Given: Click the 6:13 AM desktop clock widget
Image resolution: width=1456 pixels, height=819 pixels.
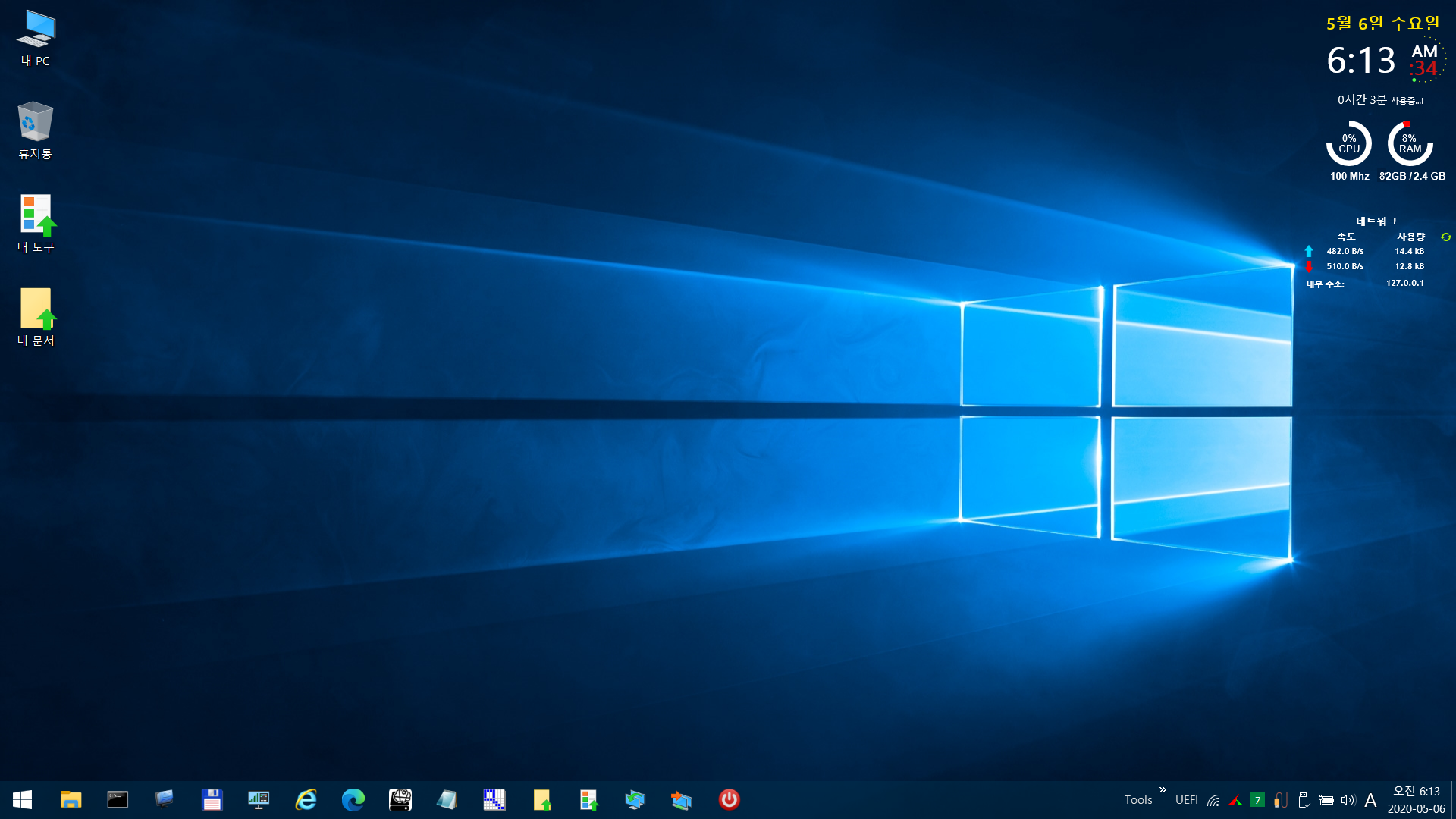Looking at the screenshot, I should (1385, 60).
